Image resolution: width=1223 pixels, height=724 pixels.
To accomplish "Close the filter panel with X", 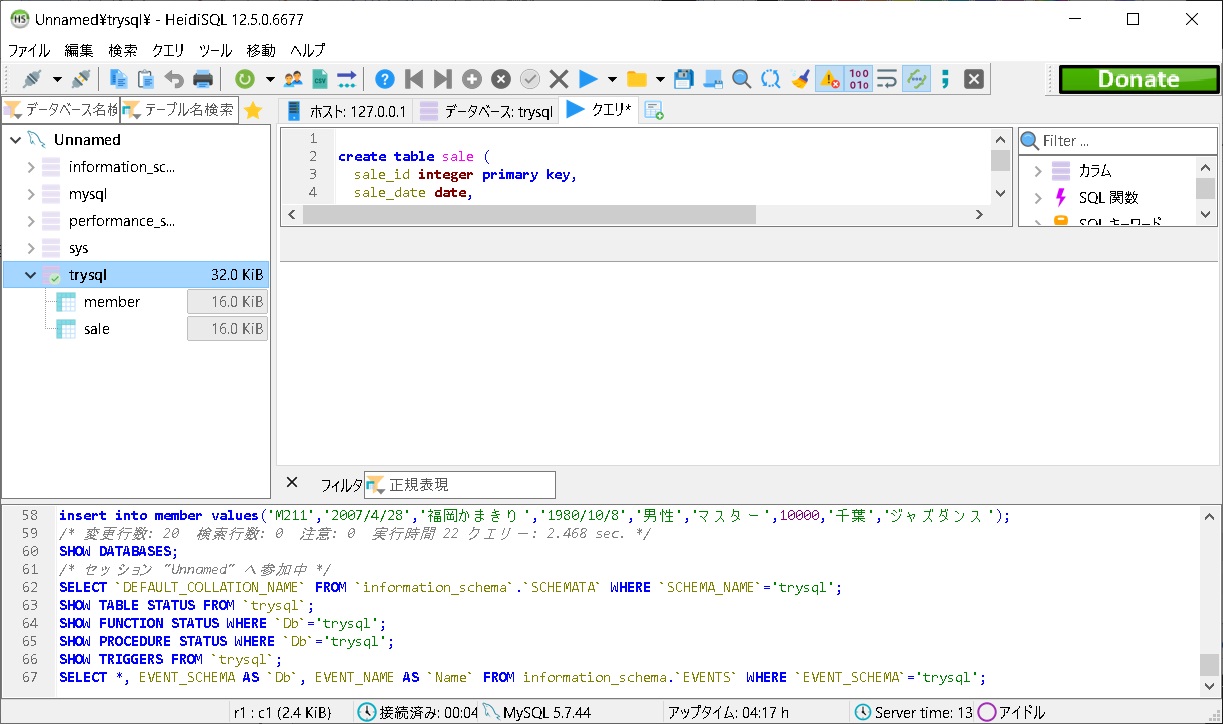I will [292, 482].
